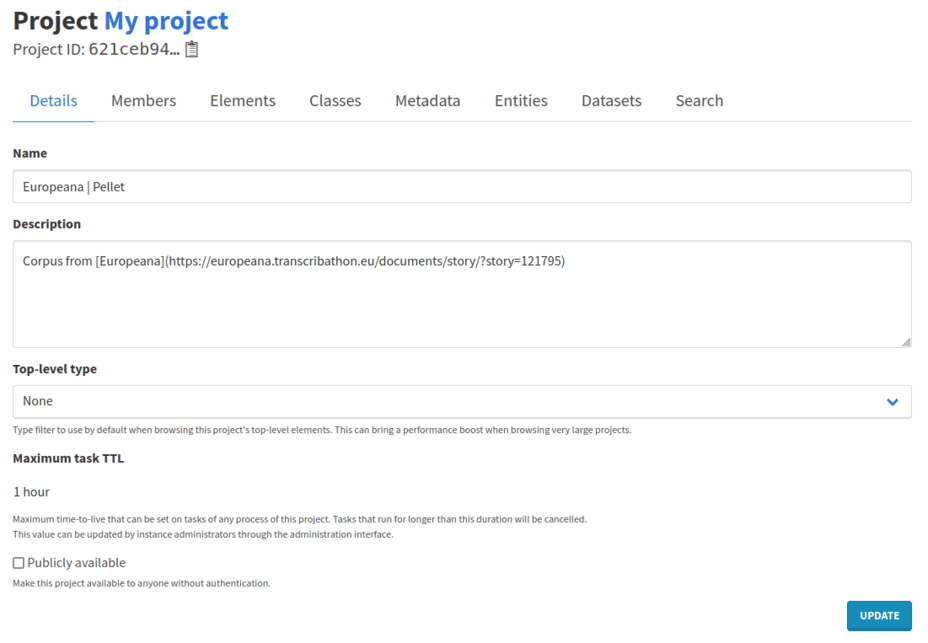Image resolution: width=928 pixels, height=643 pixels.
Task: Open the Members tab
Action: click(144, 101)
